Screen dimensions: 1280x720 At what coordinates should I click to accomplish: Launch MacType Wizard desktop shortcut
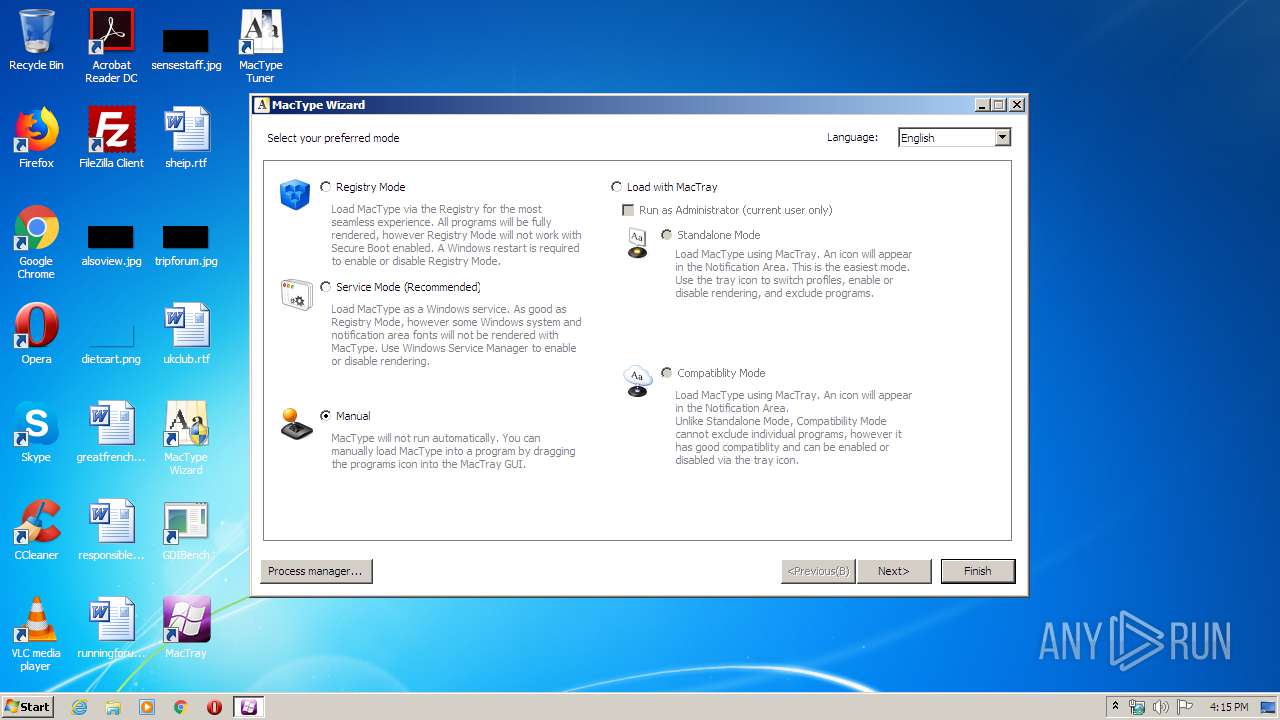[x=186, y=438]
